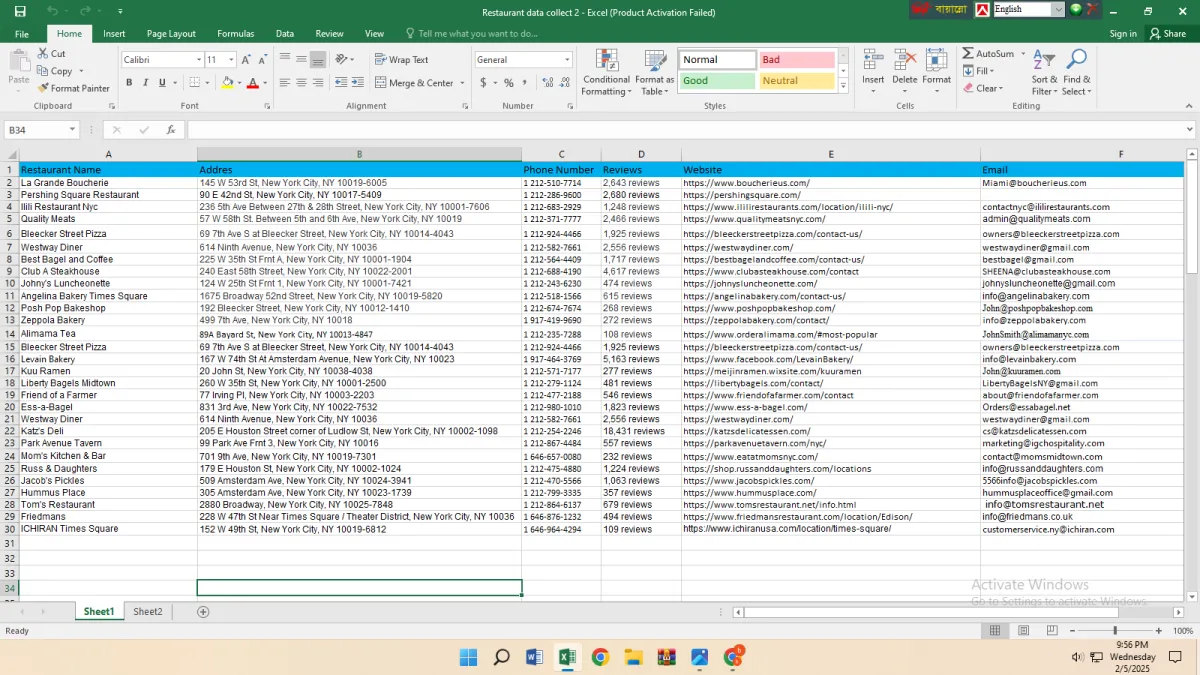Apply the Fill Color bucket

point(227,83)
